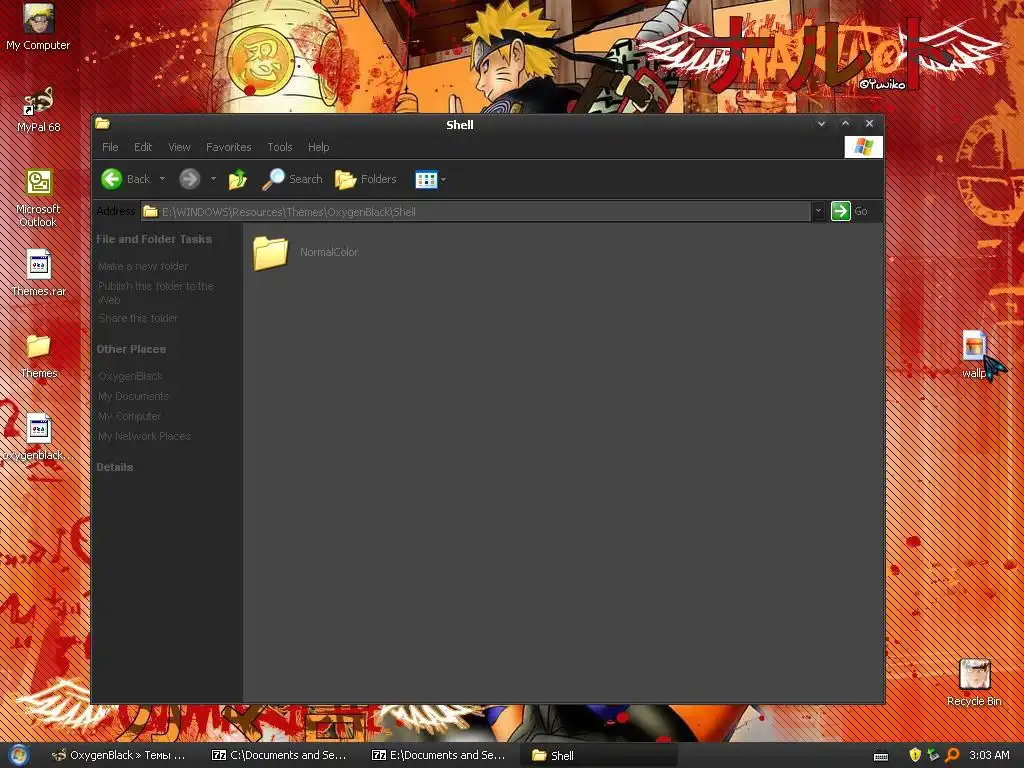Select oxygenblack desktop file icon
The image size is (1024, 768).
point(38,438)
